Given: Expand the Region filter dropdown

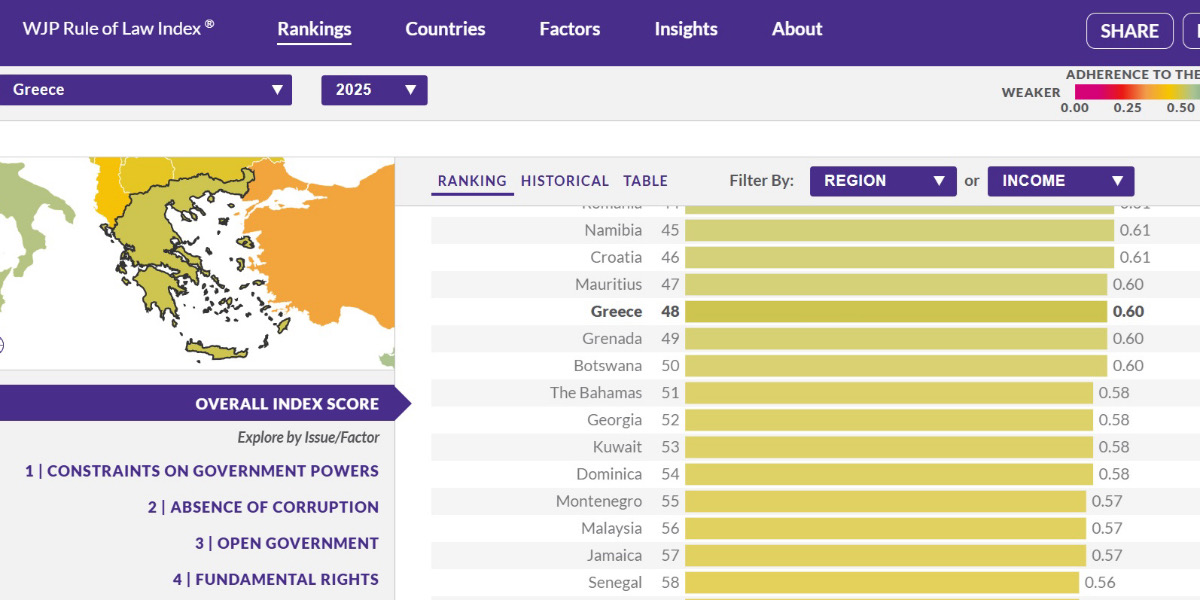Looking at the screenshot, I should point(883,181).
